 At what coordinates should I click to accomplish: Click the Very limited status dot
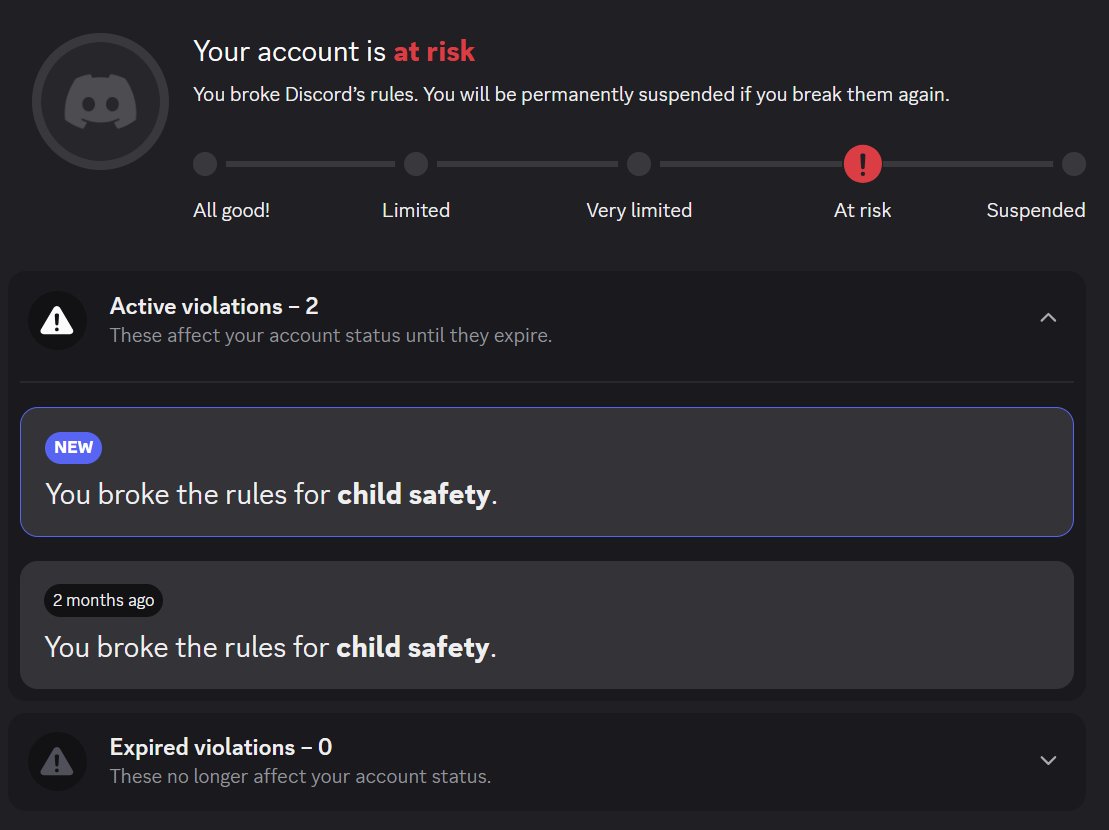point(639,164)
